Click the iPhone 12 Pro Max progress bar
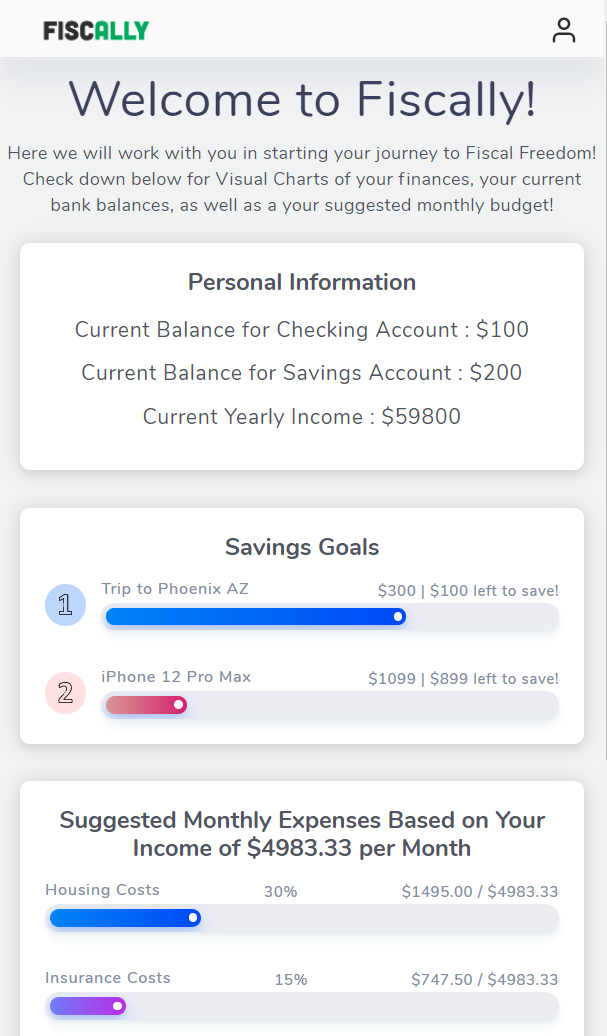 330,705
